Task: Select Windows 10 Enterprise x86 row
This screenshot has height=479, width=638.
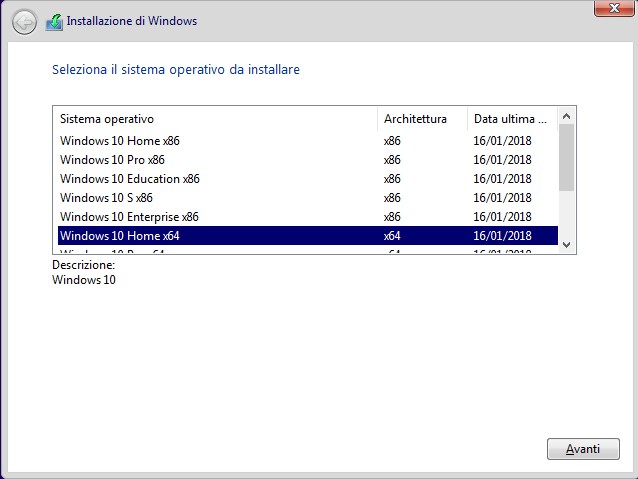Action: click(x=308, y=217)
